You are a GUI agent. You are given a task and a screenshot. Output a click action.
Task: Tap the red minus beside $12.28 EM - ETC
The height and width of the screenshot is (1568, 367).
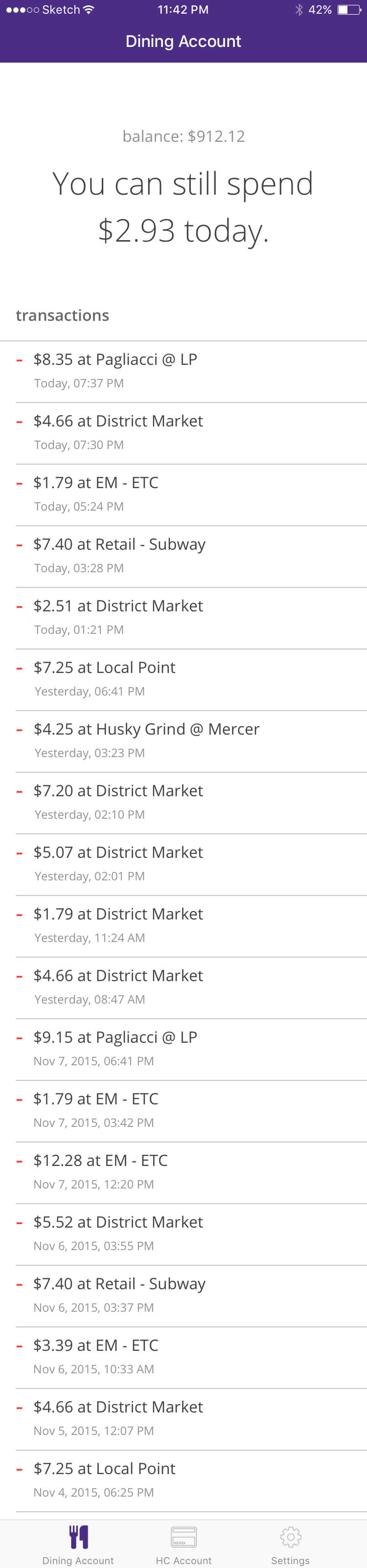tap(20, 1162)
